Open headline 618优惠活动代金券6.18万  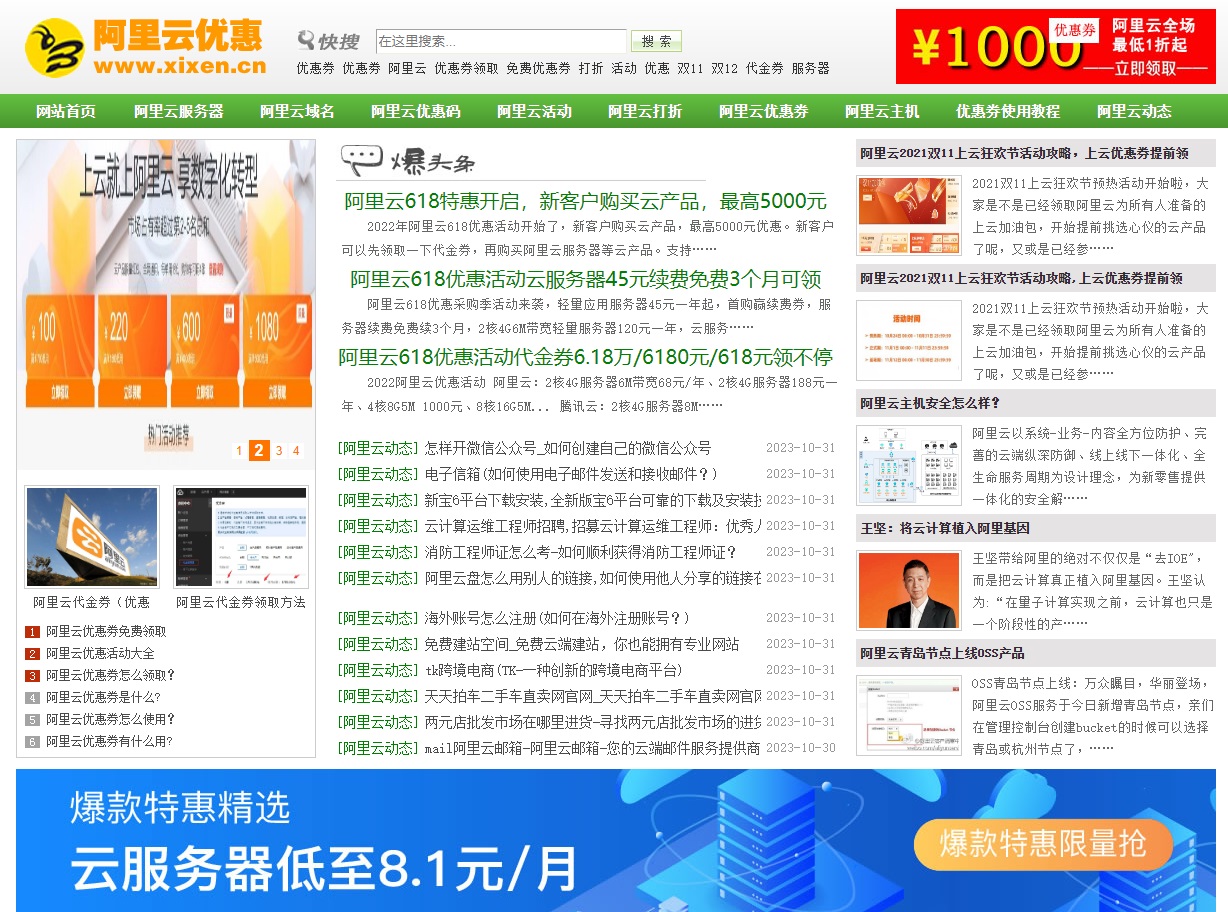coord(586,357)
